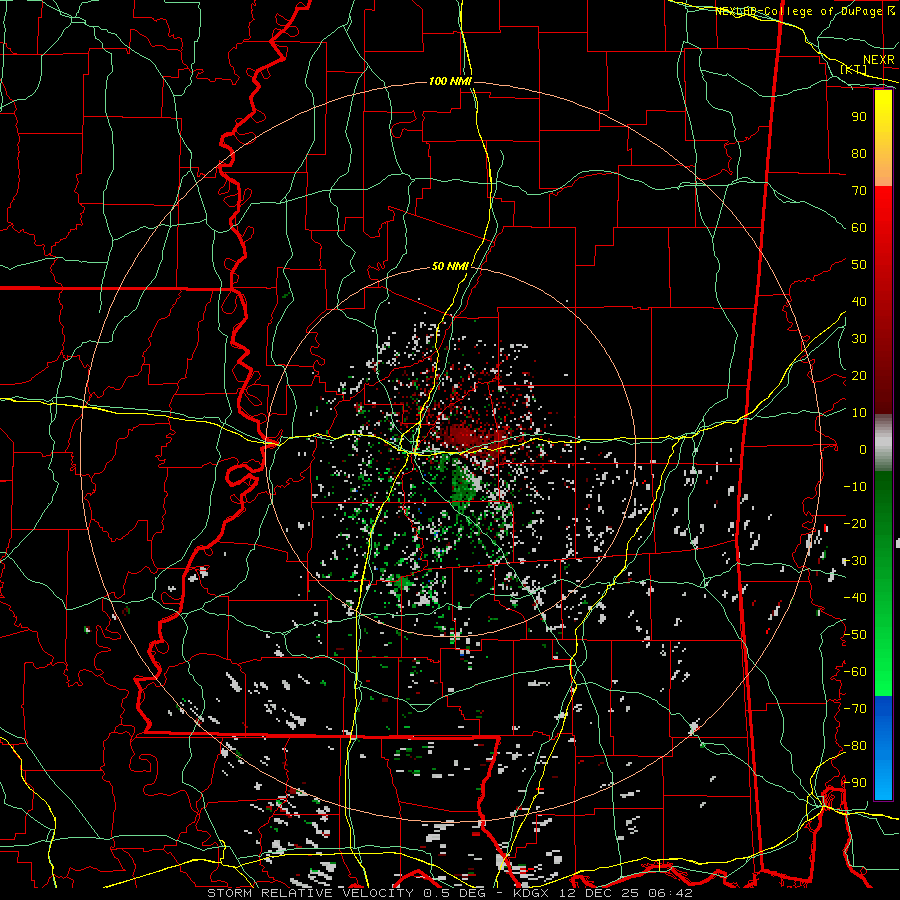Click the 0 label on the velocity scale
This screenshot has width=900, height=900.
pyautogui.click(x=863, y=449)
